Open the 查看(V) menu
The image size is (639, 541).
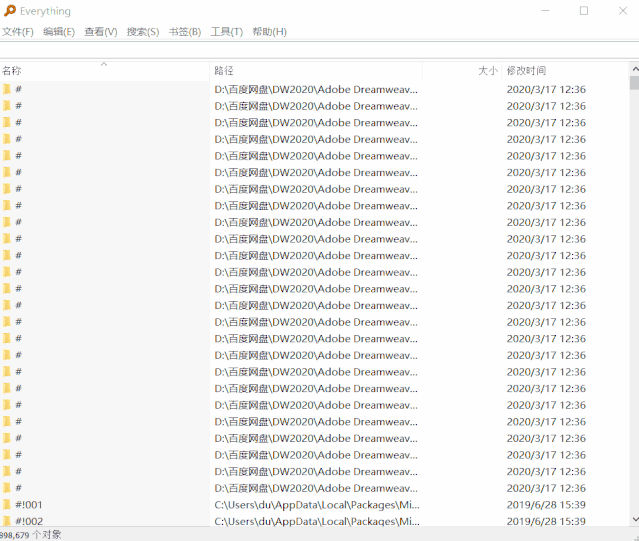click(x=101, y=32)
